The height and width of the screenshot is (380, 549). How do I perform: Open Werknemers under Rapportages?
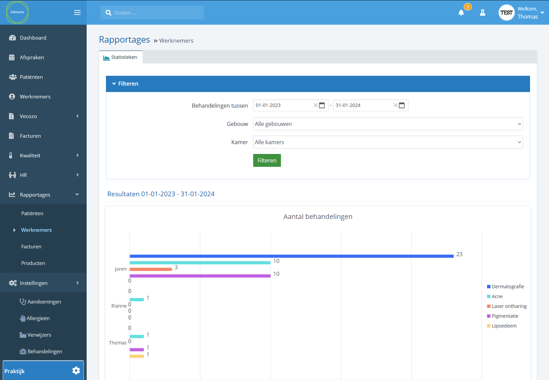pos(36,230)
